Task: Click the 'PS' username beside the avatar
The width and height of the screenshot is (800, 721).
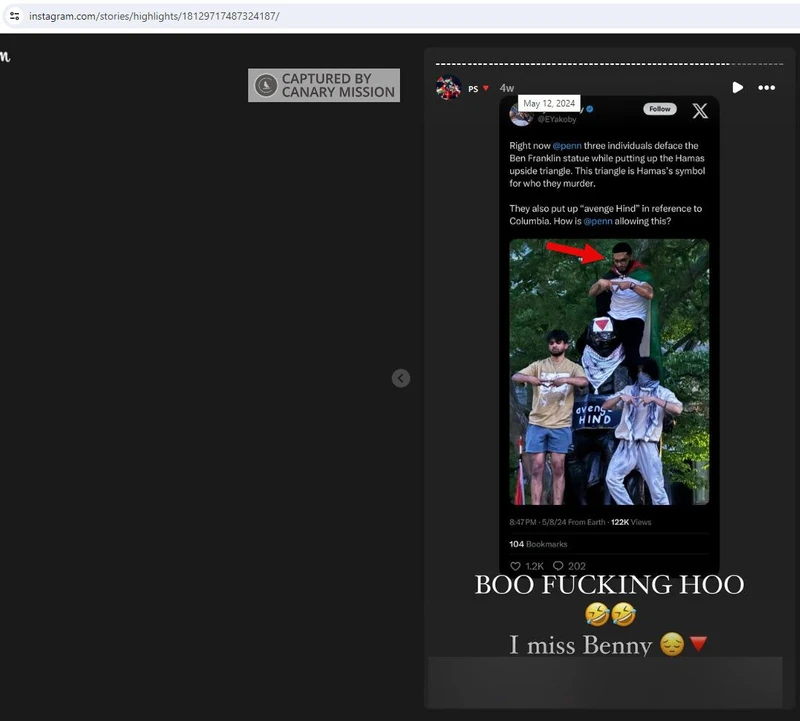Action: 473,89
